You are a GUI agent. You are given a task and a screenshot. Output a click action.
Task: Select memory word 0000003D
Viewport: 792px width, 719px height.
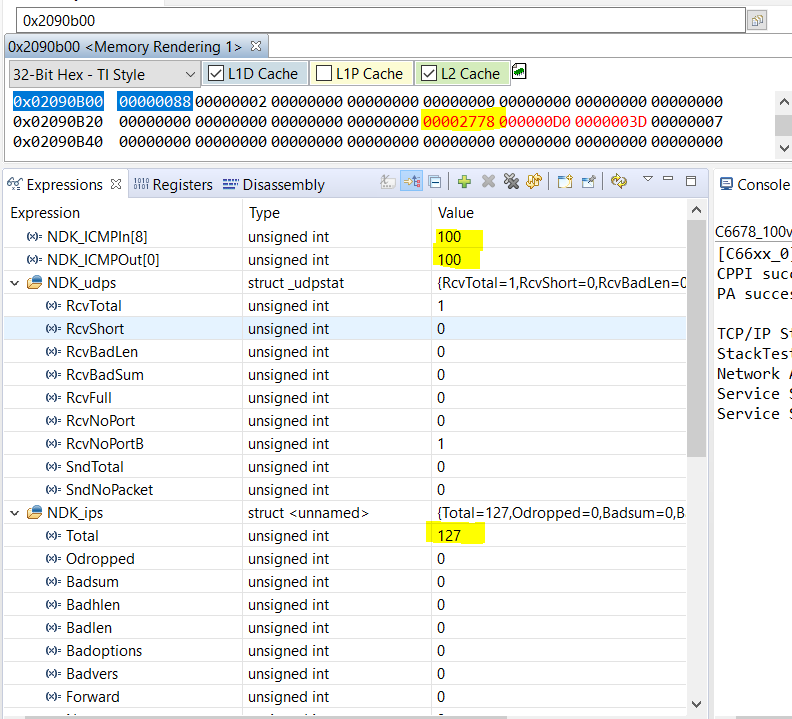(611, 122)
